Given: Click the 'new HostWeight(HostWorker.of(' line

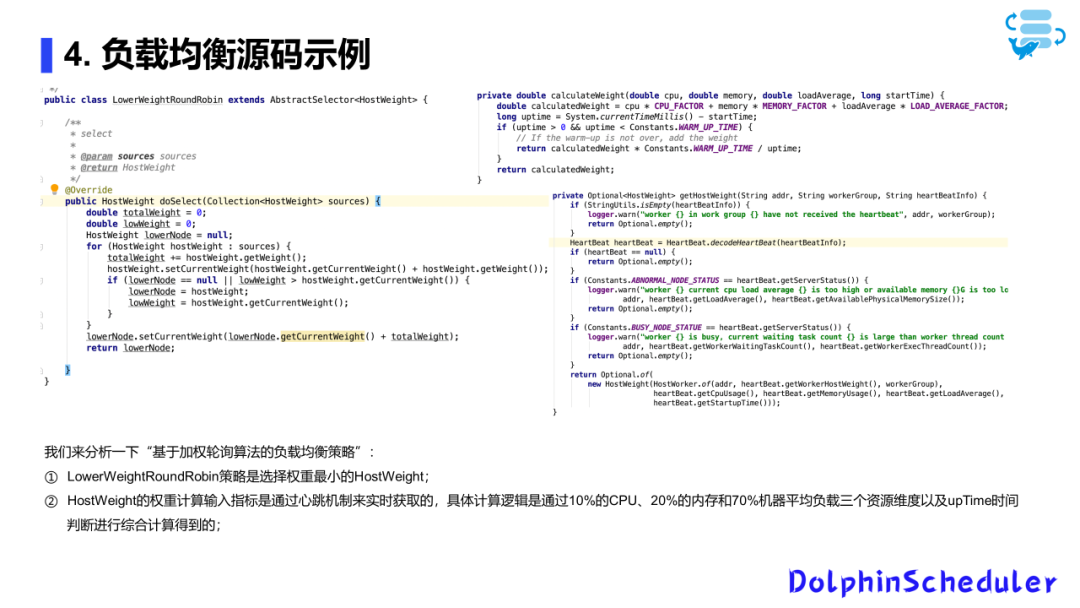Looking at the screenshot, I should click(765, 384).
